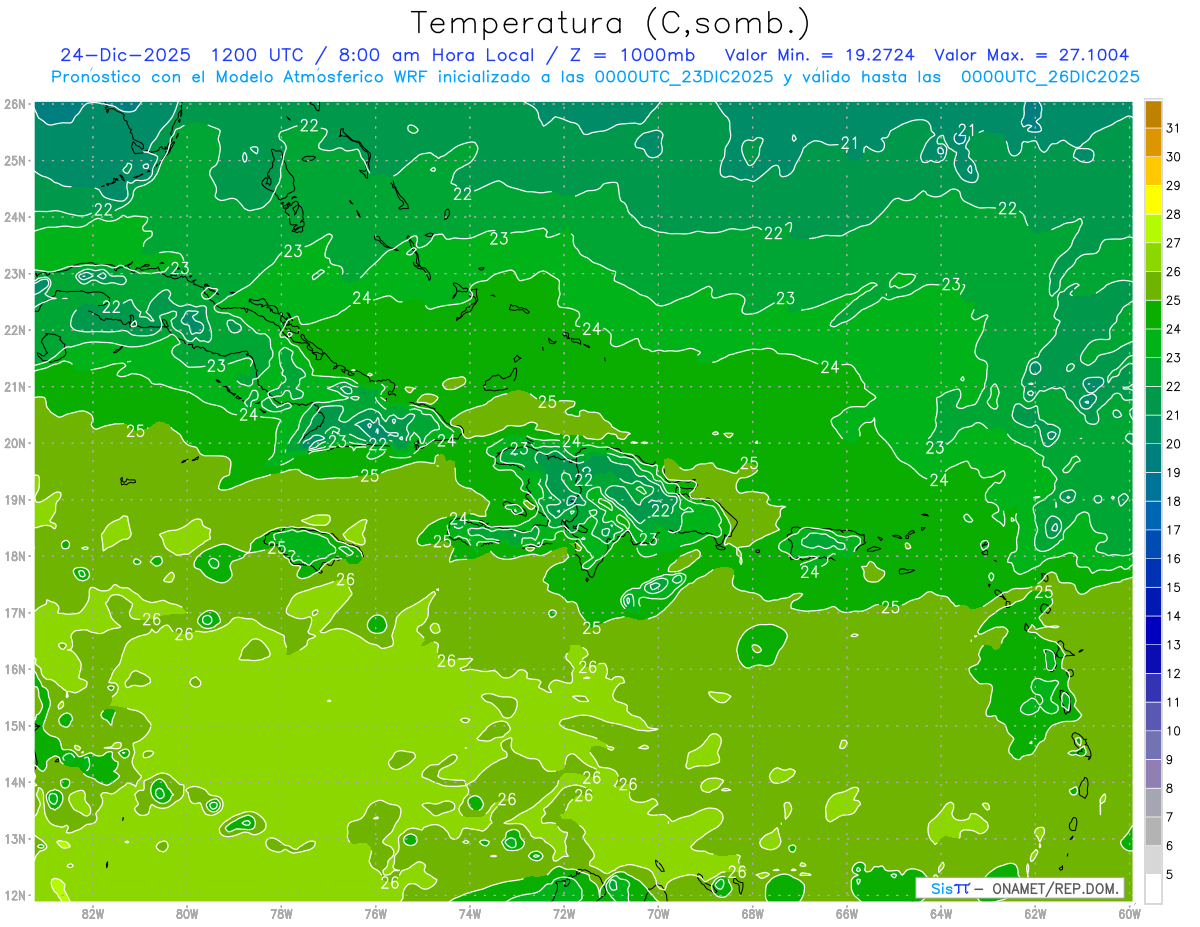Image resolution: width=1200 pixels, height=927 pixels.
Task: Click the "68W" longitude axis label
Action: [x=752, y=913]
